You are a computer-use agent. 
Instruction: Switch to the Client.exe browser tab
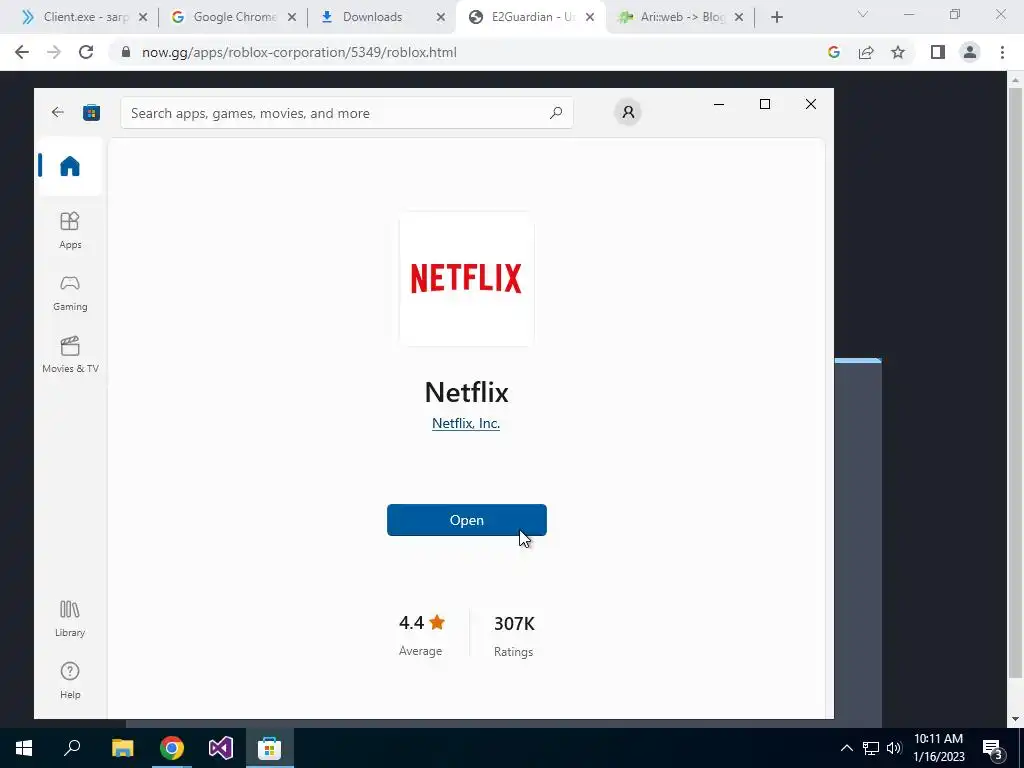click(x=85, y=17)
